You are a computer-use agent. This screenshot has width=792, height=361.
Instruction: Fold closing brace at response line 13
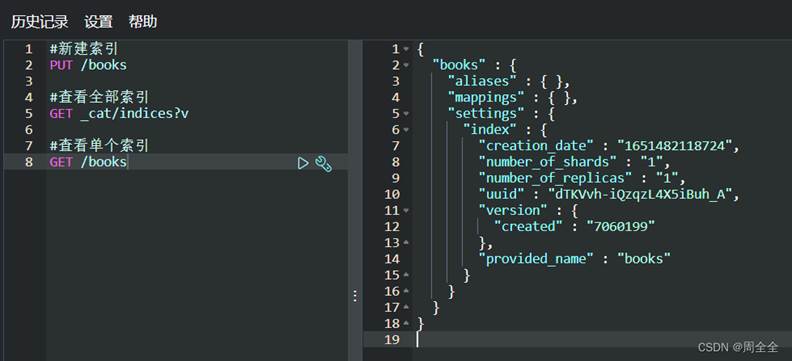tap(406, 243)
